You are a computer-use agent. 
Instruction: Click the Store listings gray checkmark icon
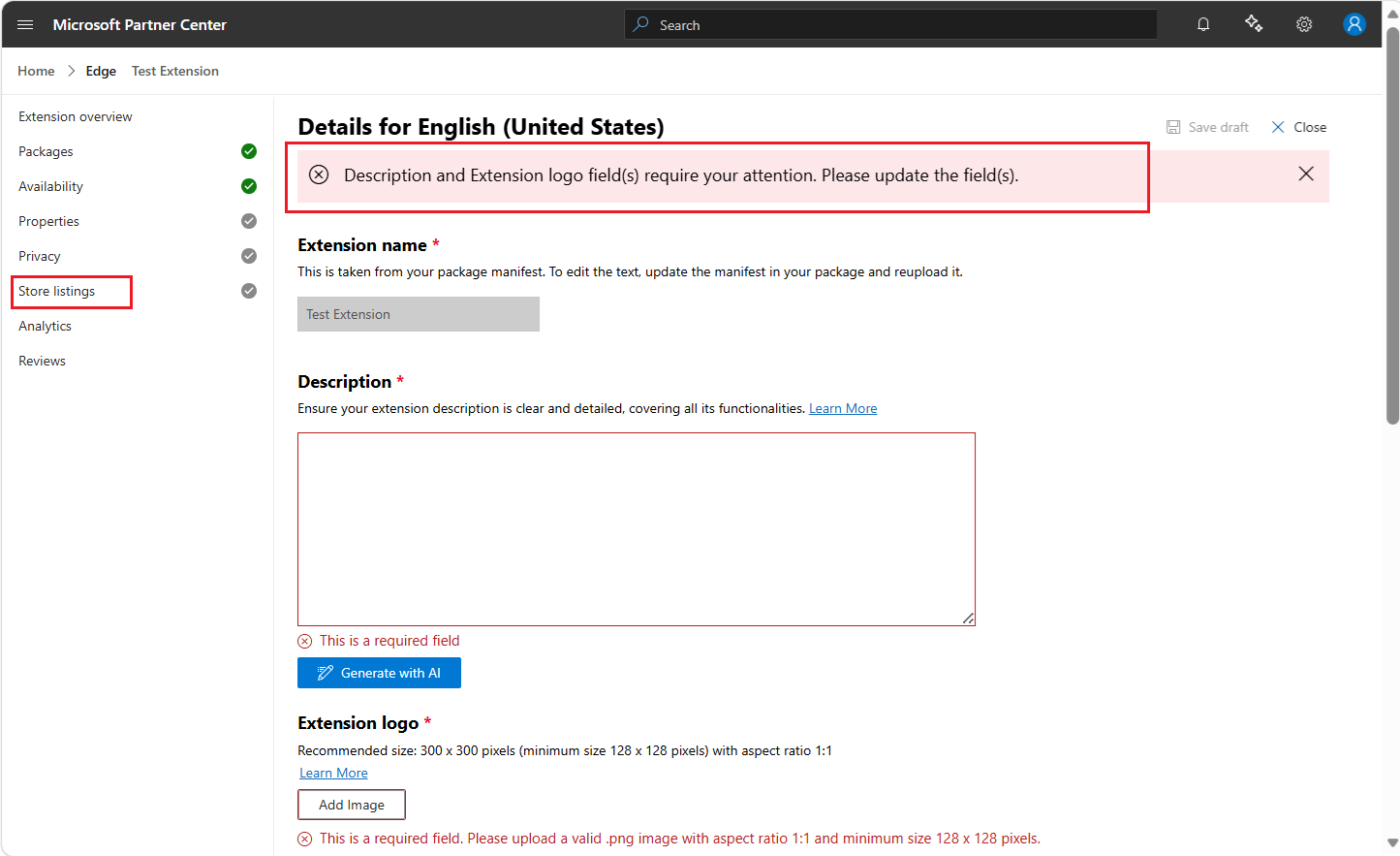coord(249,291)
